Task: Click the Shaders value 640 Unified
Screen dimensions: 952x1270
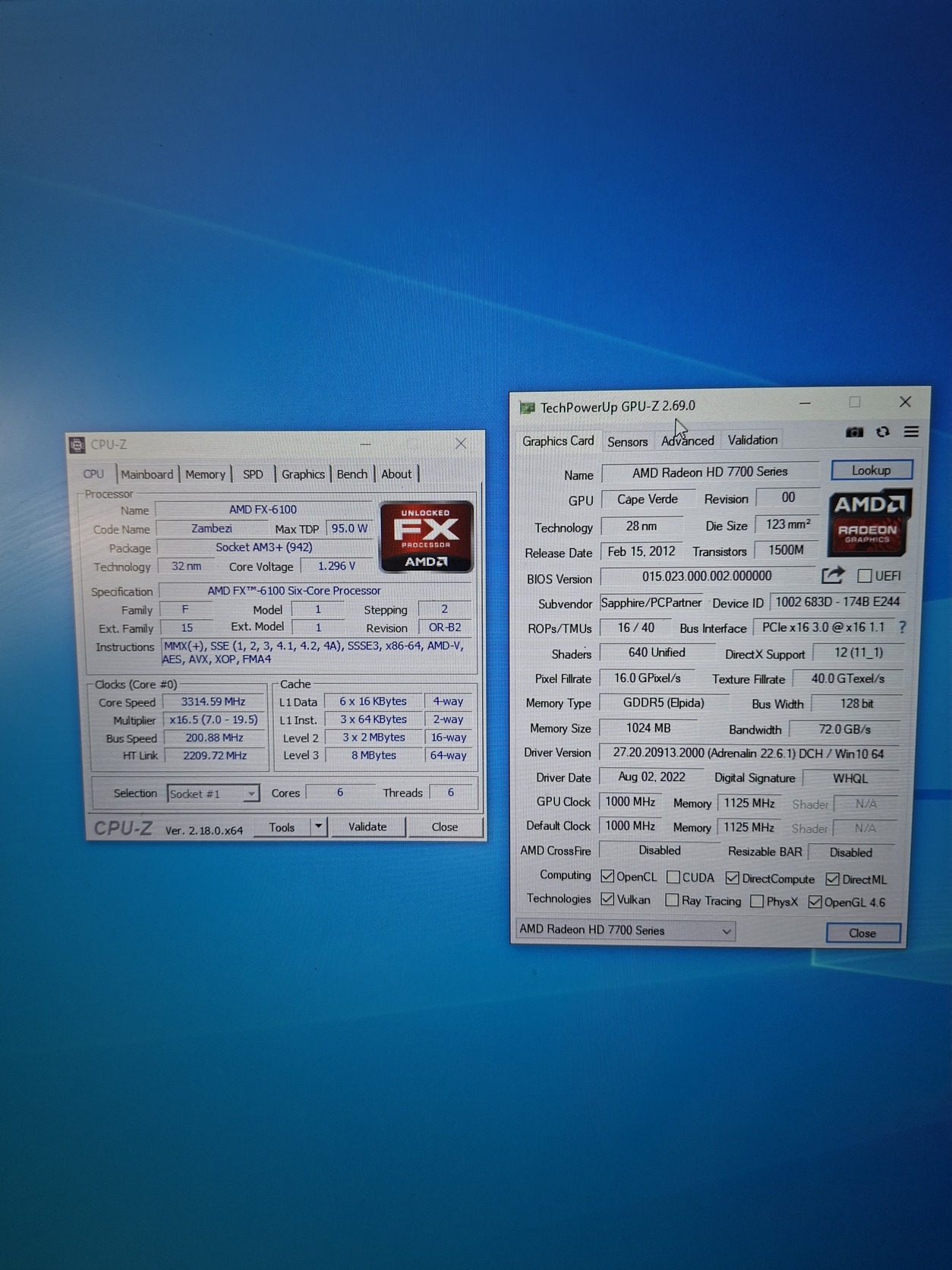Action: (x=657, y=652)
